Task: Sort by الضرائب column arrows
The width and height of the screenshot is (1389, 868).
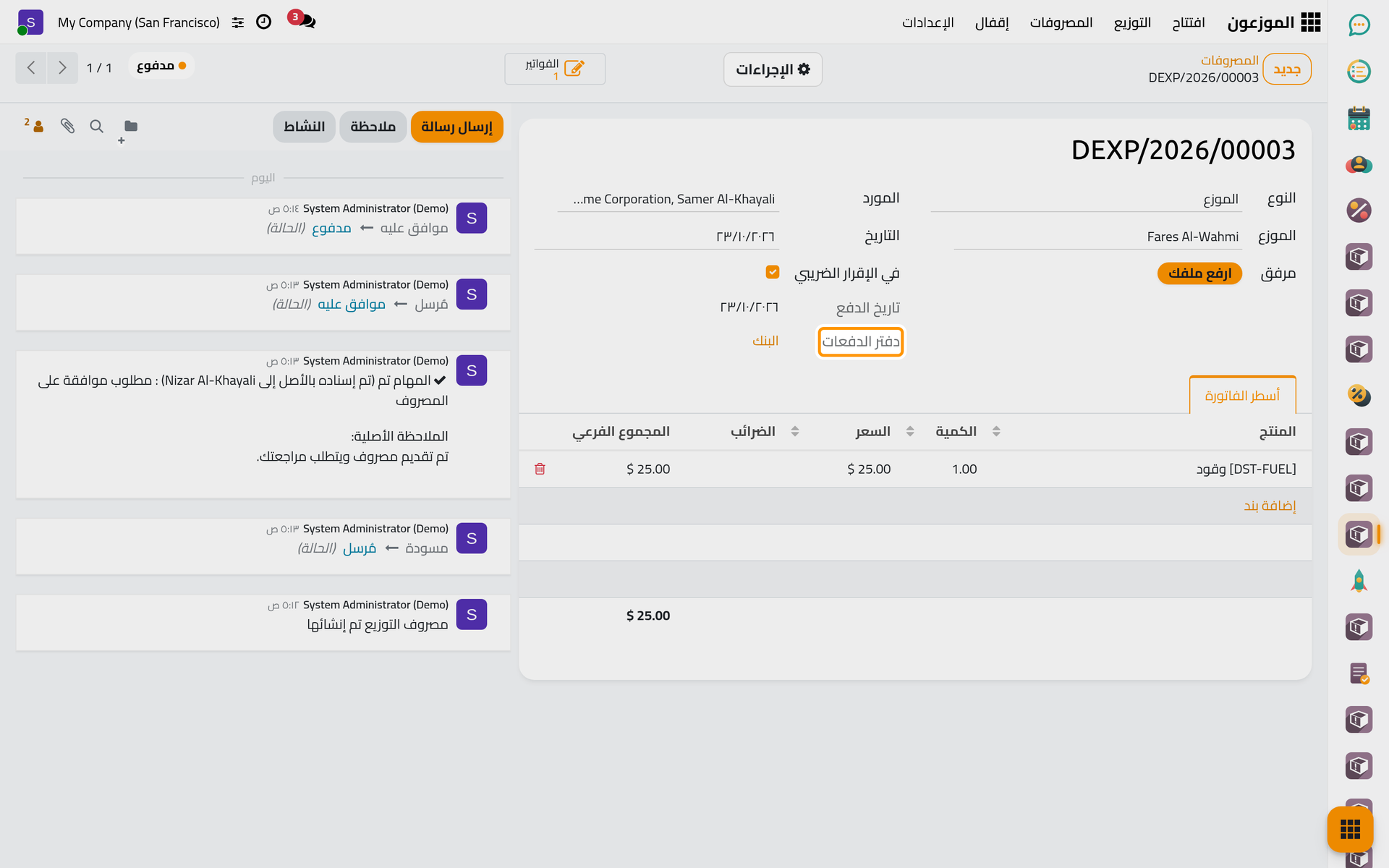Action: [x=795, y=431]
